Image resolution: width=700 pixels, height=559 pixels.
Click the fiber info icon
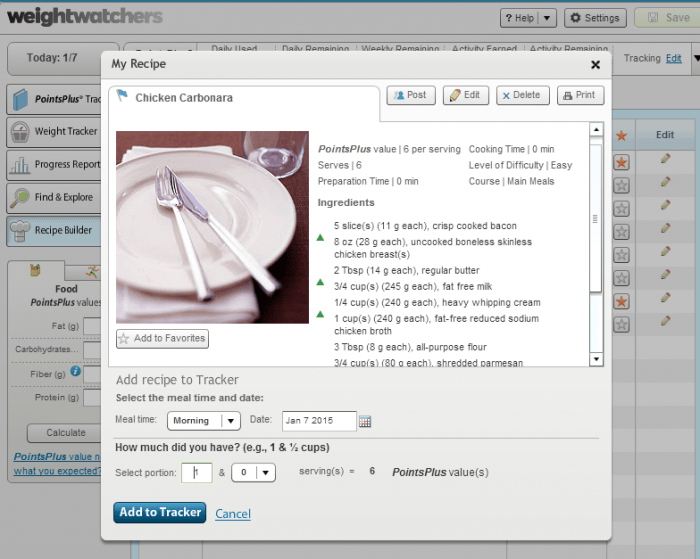(x=75, y=372)
